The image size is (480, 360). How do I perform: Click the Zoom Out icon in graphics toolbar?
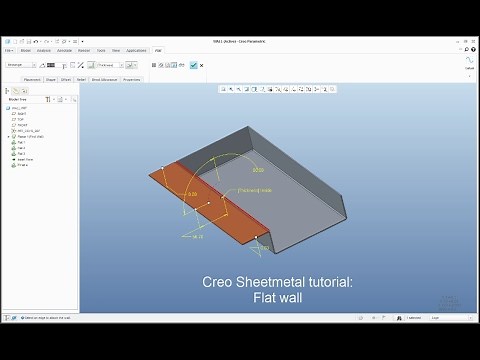pos(239,89)
